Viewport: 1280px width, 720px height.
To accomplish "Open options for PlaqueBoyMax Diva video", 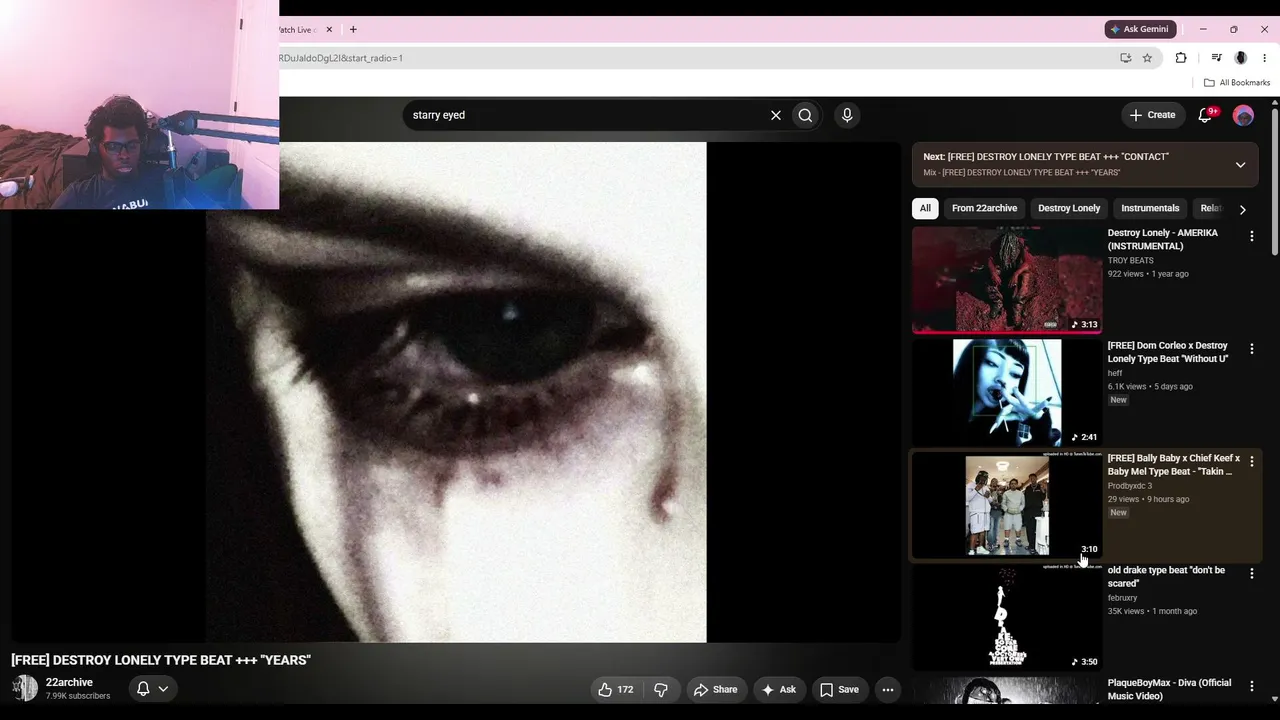I will click(x=1251, y=686).
